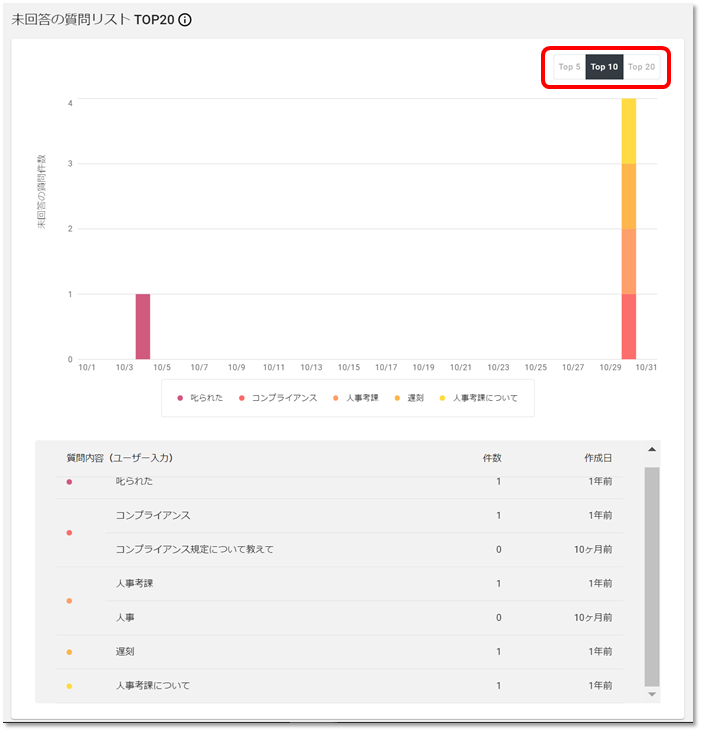
Task: Select the Top 5 toggle option
Action: 569,67
